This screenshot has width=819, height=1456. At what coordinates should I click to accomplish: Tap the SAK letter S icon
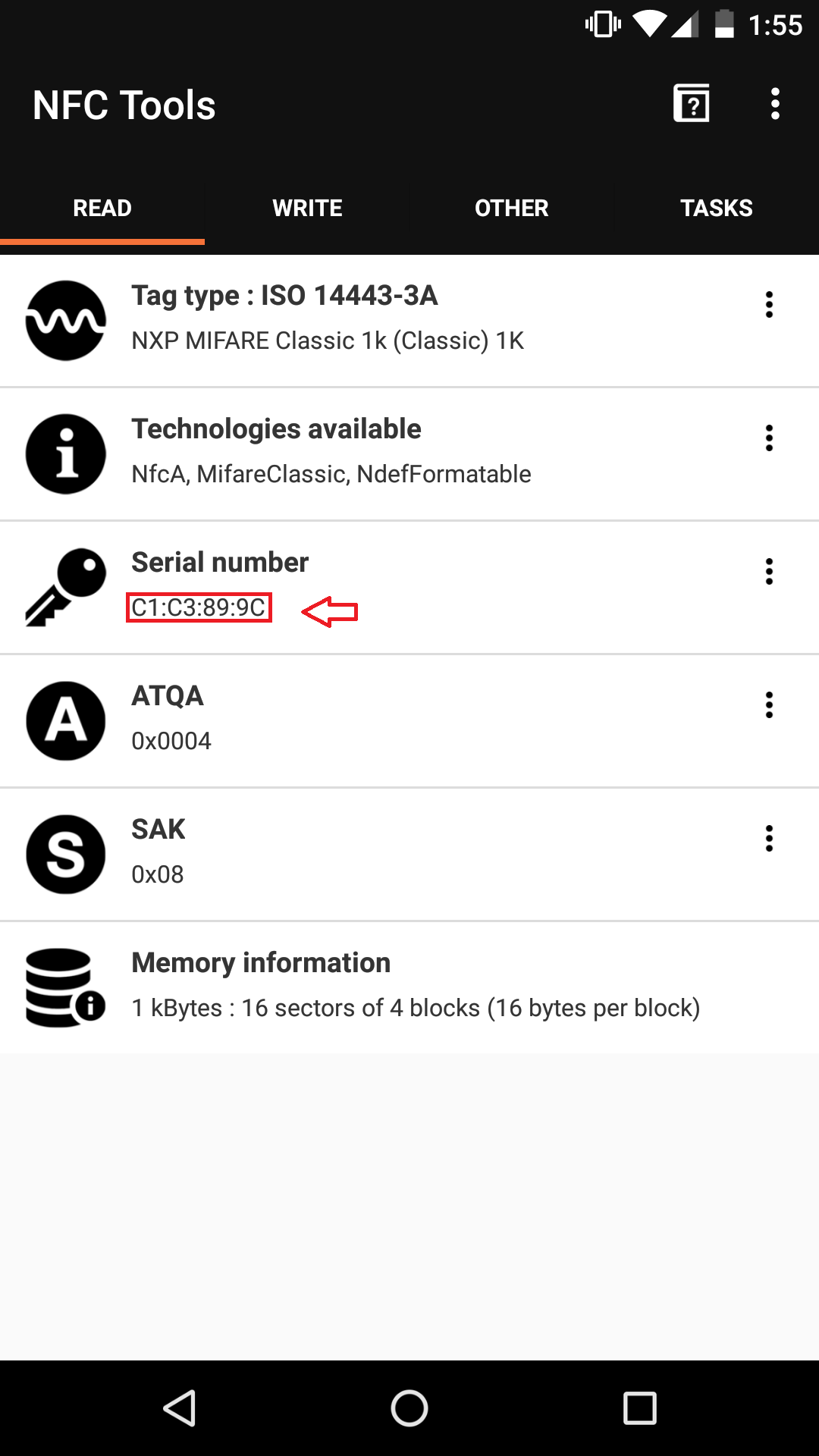66,855
